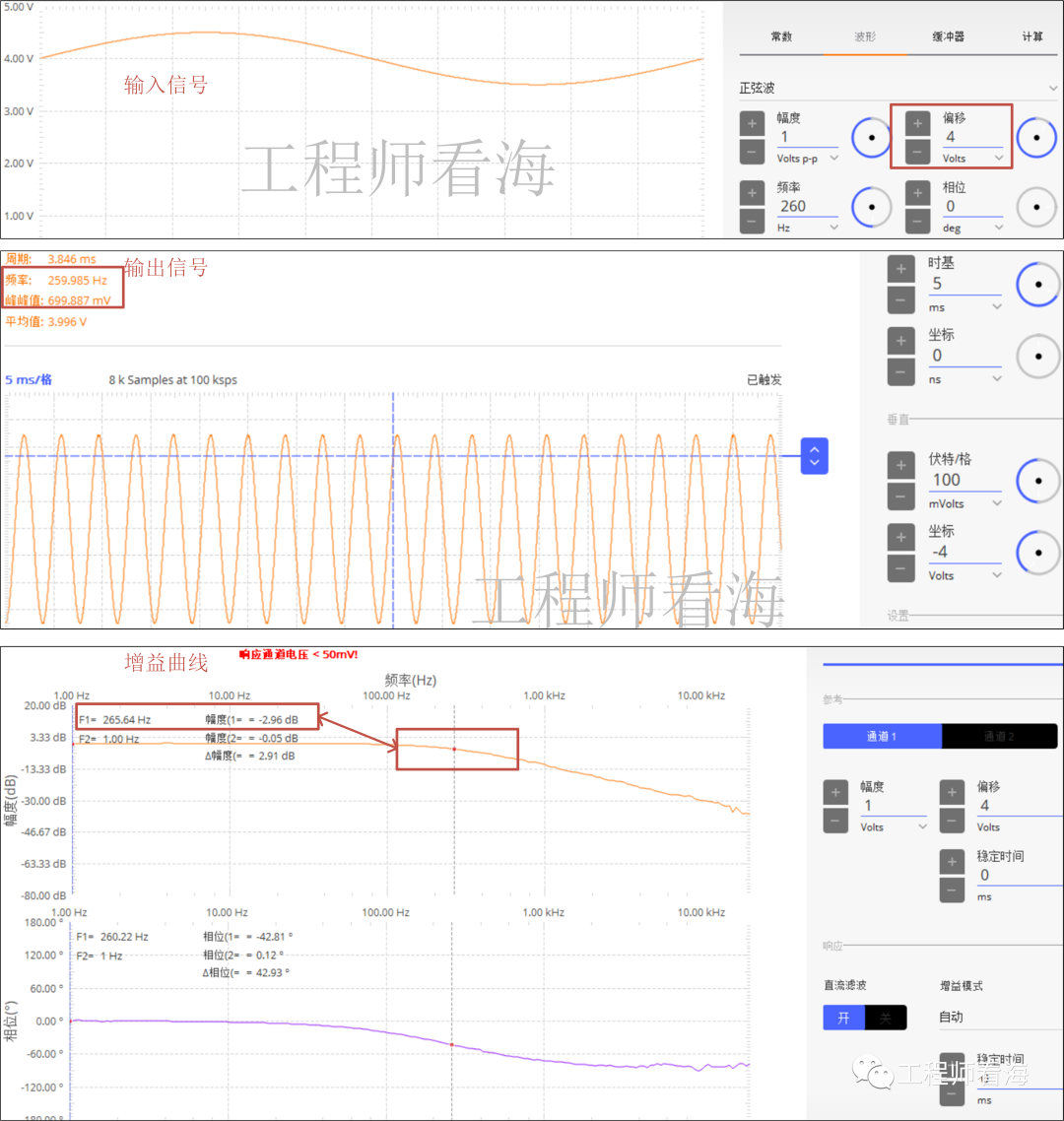This screenshot has width=1064, height=1121.
Task: Click the 伏特/格 volts-per-division knob
Action: (1037, 481)
